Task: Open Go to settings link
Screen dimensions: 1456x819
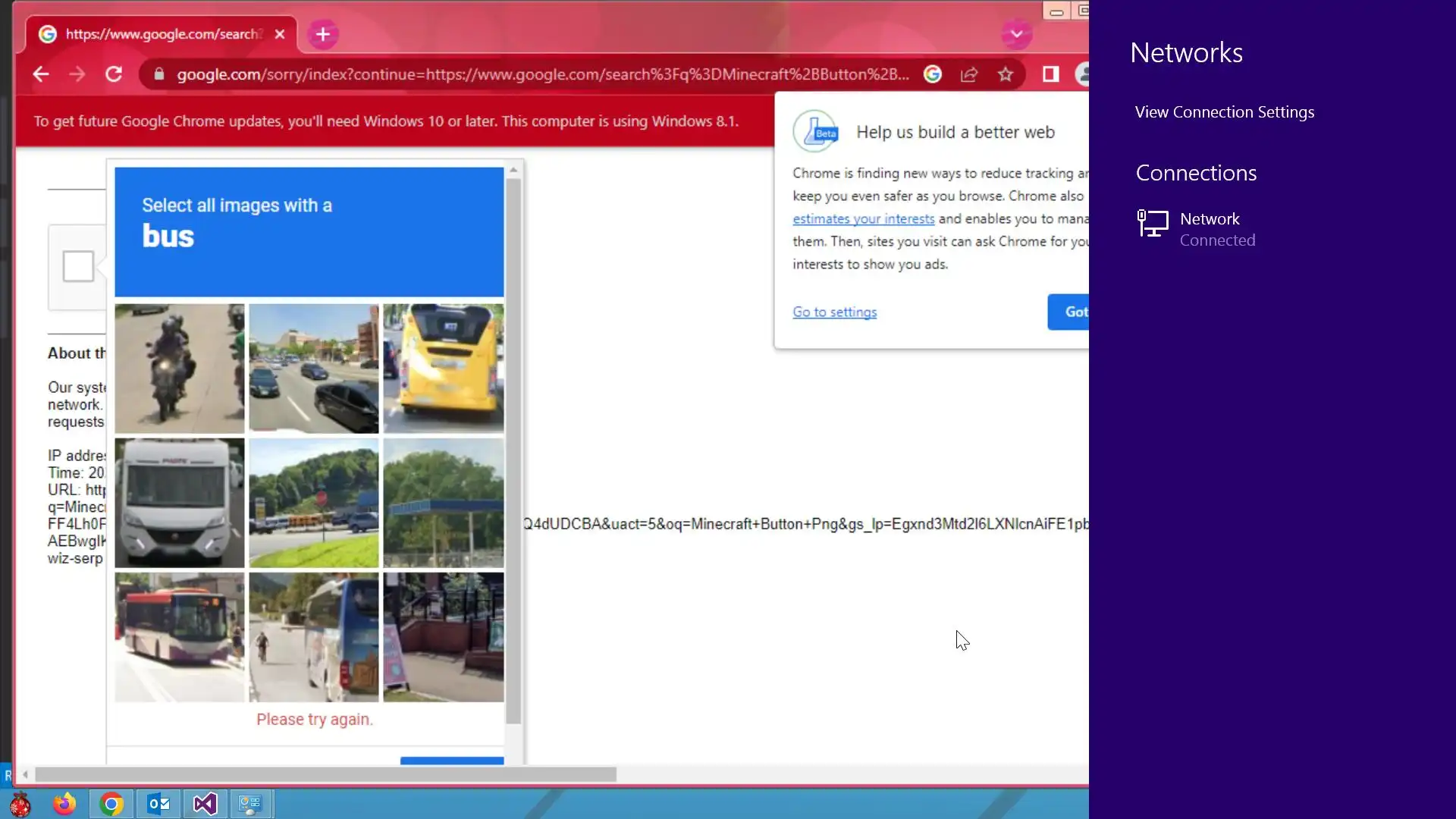Action: click(x=834, y=312)
